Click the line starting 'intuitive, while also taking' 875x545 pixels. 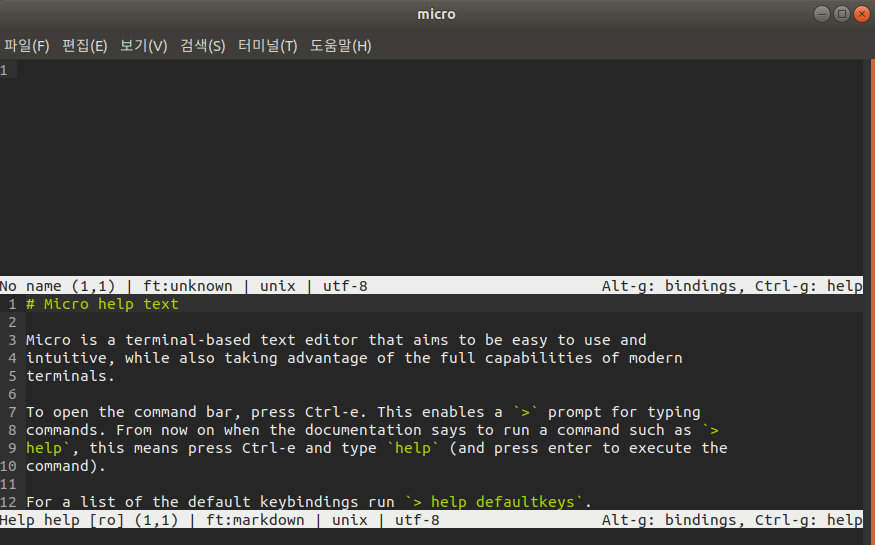click(354, 358)
